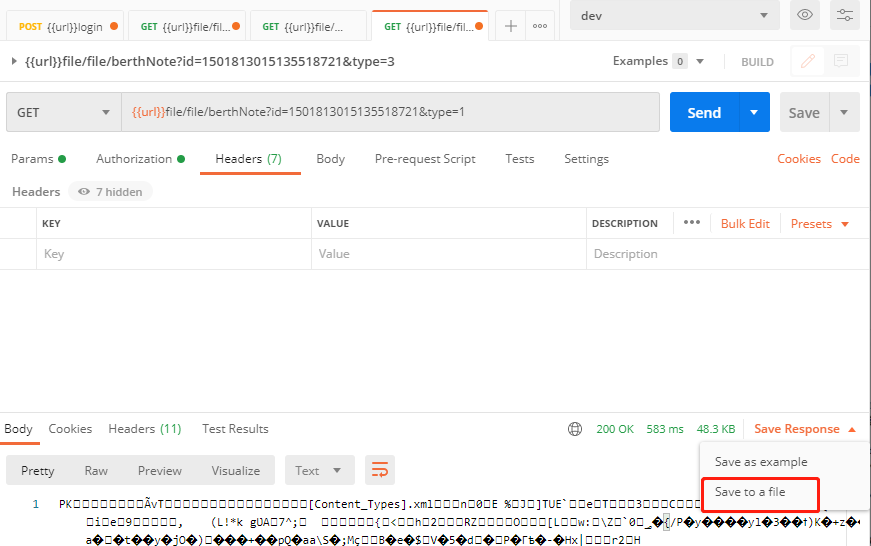Select the request Body tab

331,159
